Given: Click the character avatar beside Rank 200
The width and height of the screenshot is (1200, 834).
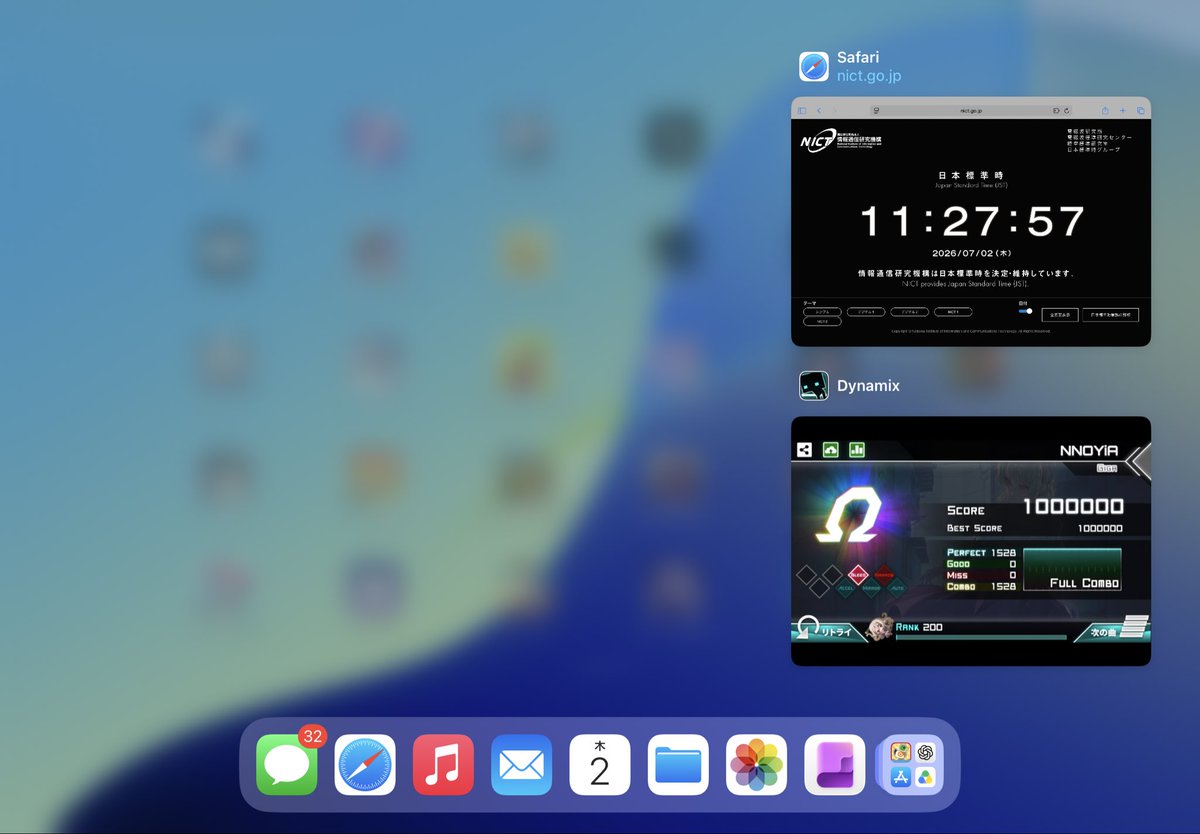Looking at the screenshot, I should (879, 627).
